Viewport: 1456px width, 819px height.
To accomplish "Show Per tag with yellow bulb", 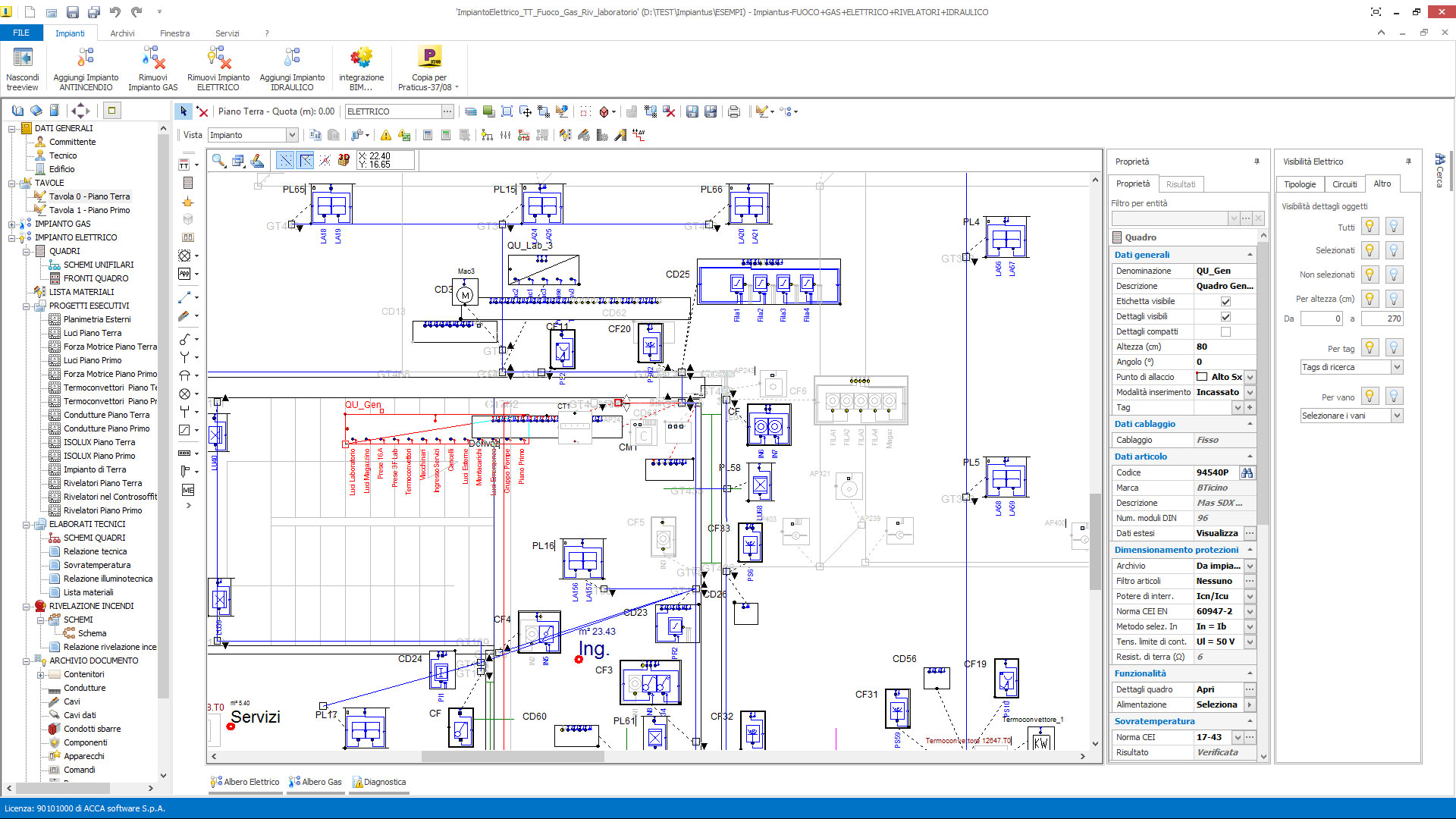I will click(1370, 347).
